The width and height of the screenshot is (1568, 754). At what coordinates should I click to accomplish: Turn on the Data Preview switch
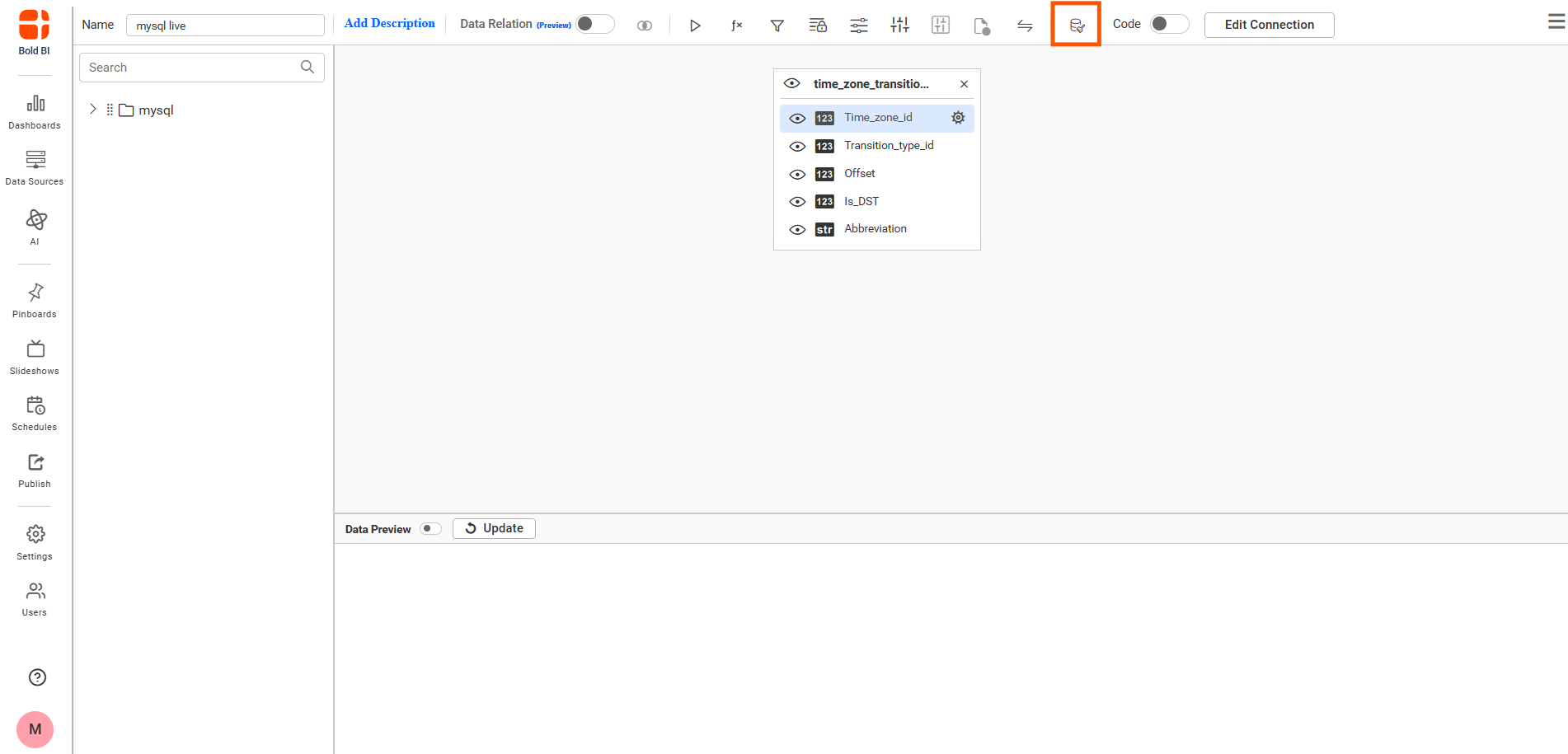click(430, 529)
